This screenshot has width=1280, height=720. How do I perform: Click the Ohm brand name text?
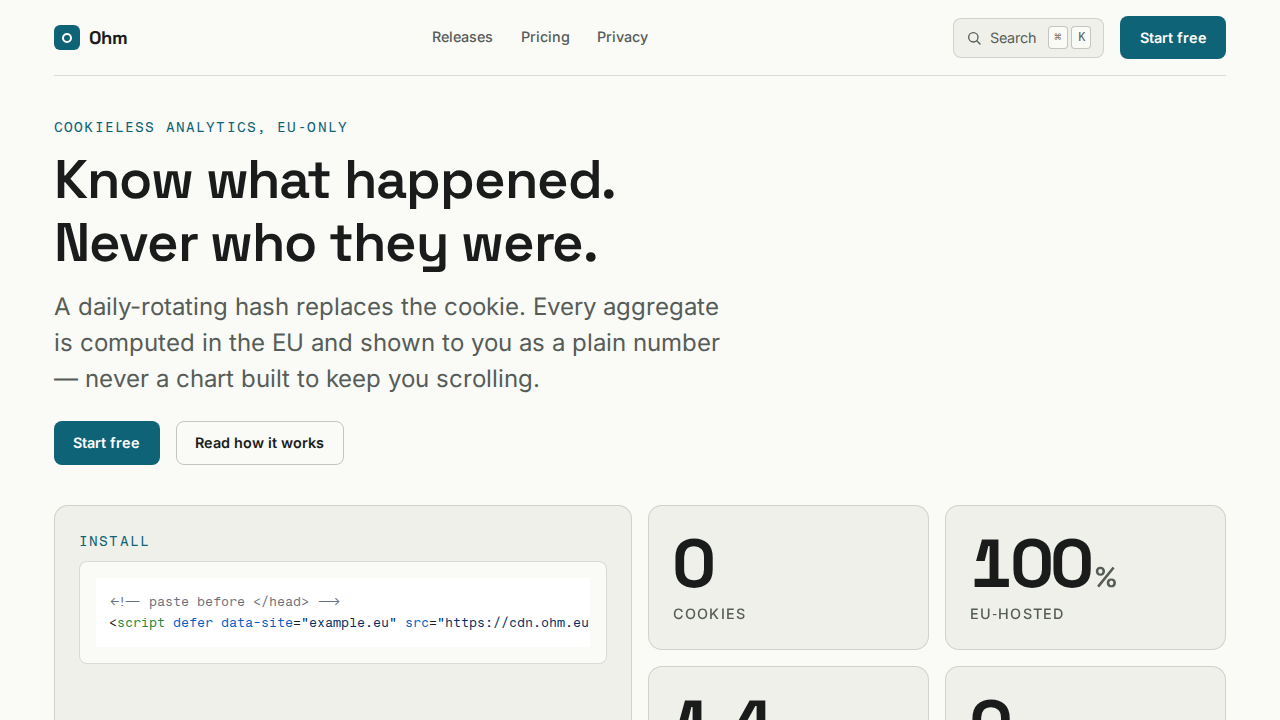pos(108,38)
